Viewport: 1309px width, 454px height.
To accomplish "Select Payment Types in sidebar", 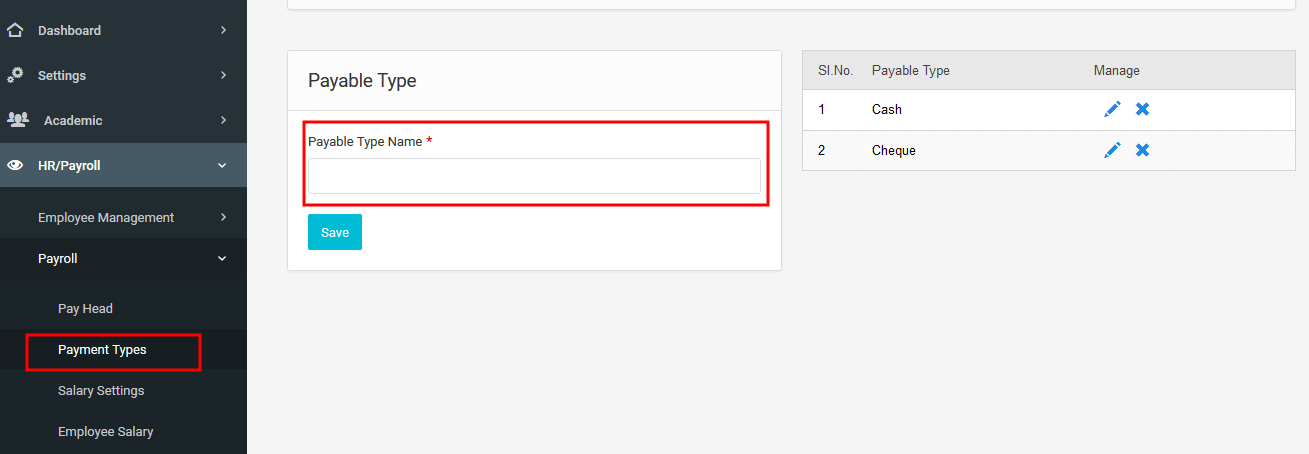I will [102, 350].
